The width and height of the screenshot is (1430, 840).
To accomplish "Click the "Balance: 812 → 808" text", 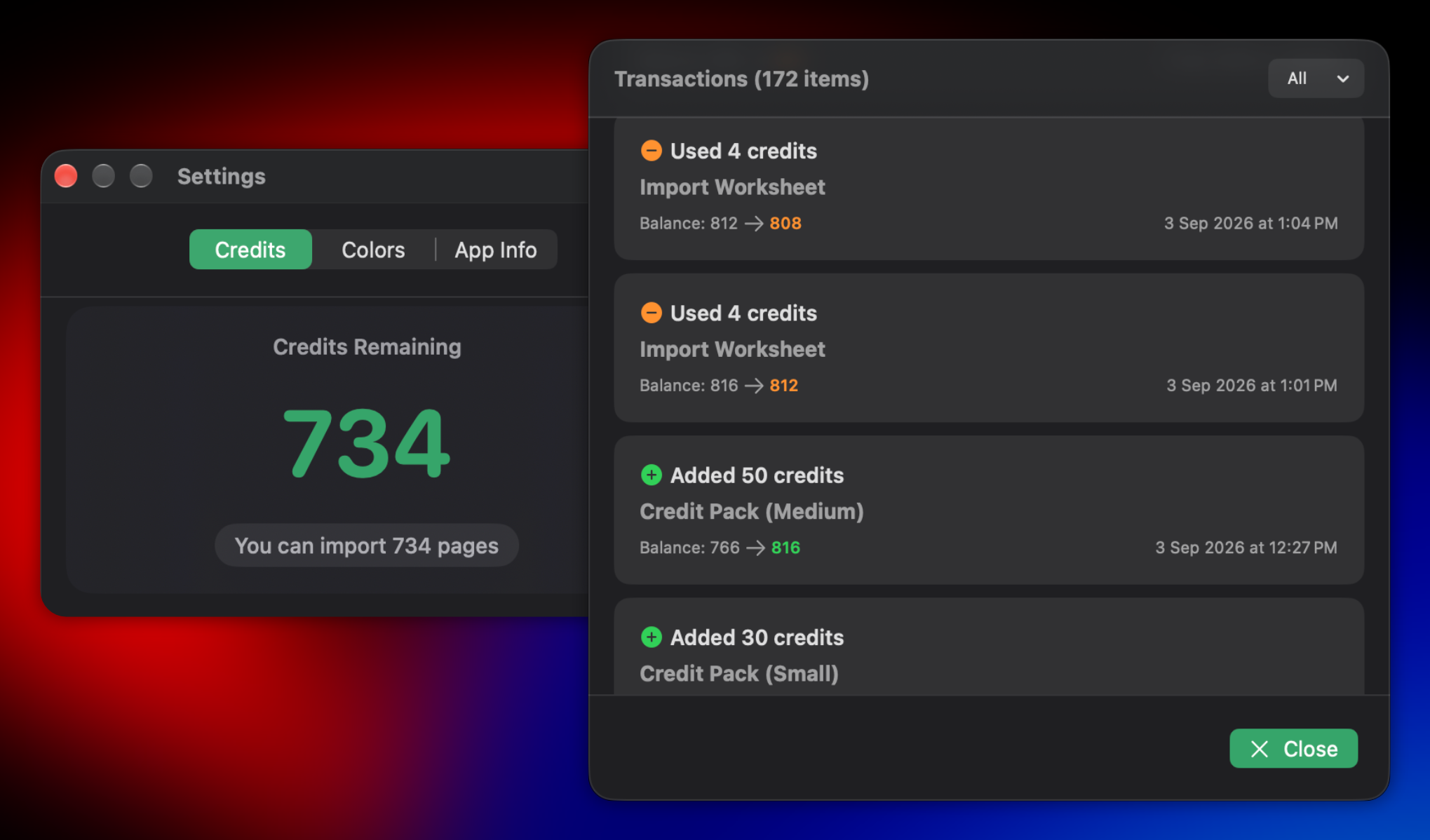I will tap(720, 223).
